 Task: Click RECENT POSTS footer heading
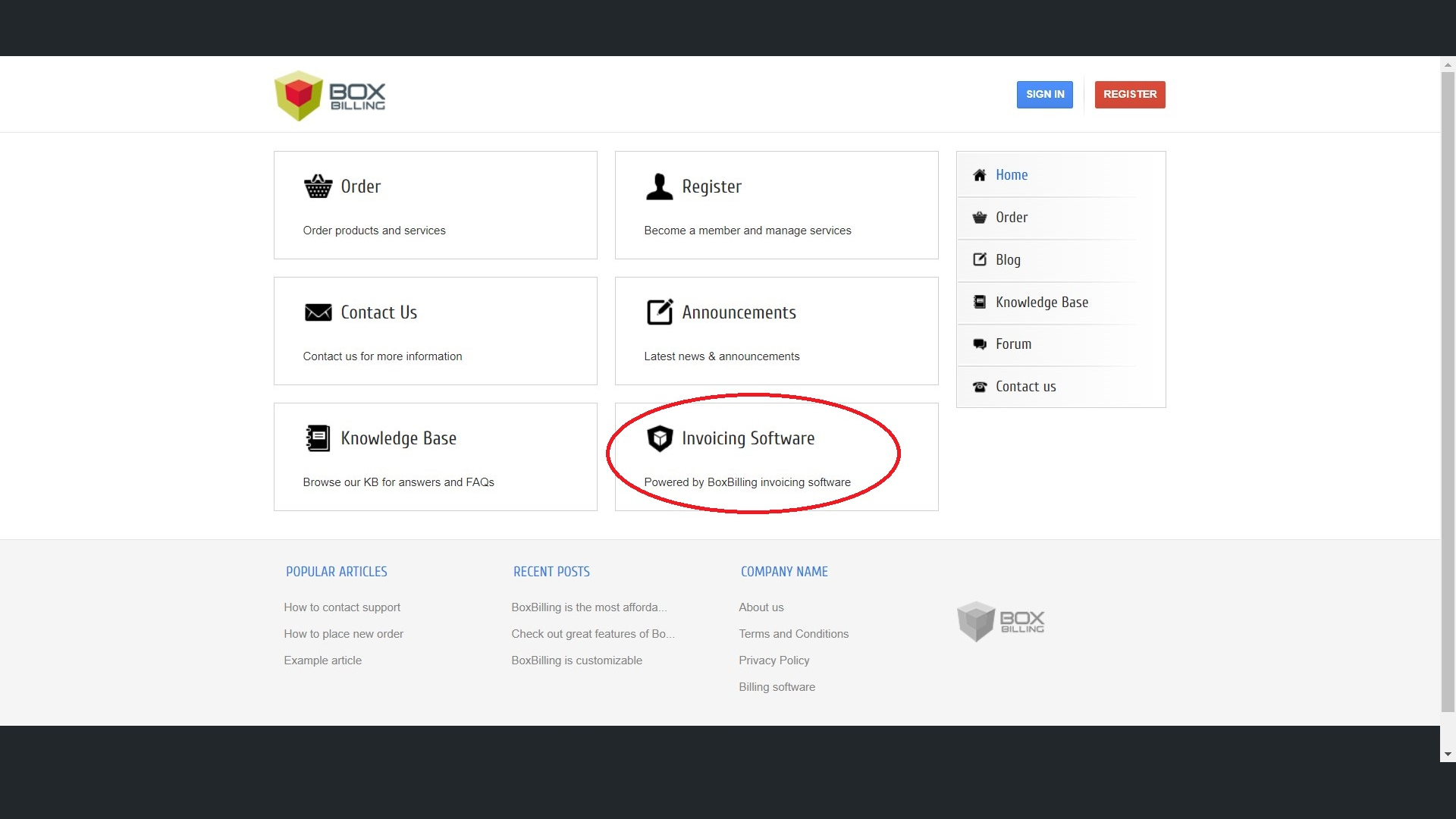pyautogui.click(x=551, y=572)
